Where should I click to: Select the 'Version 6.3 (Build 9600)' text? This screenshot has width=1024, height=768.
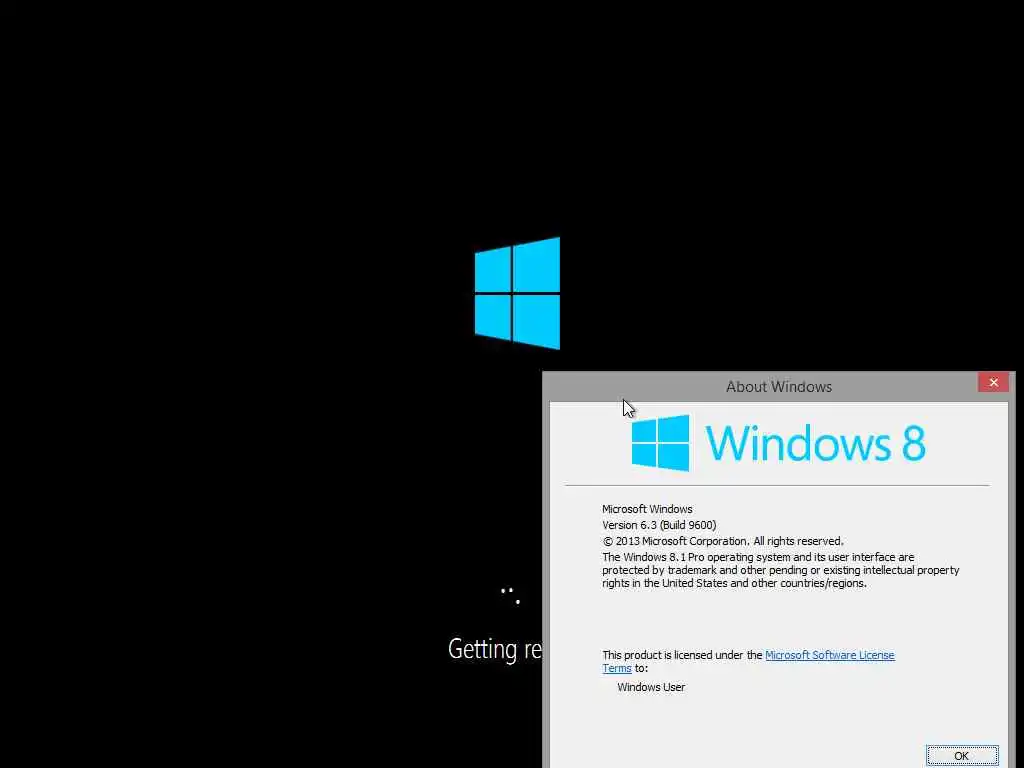click(x=659, y=525)
